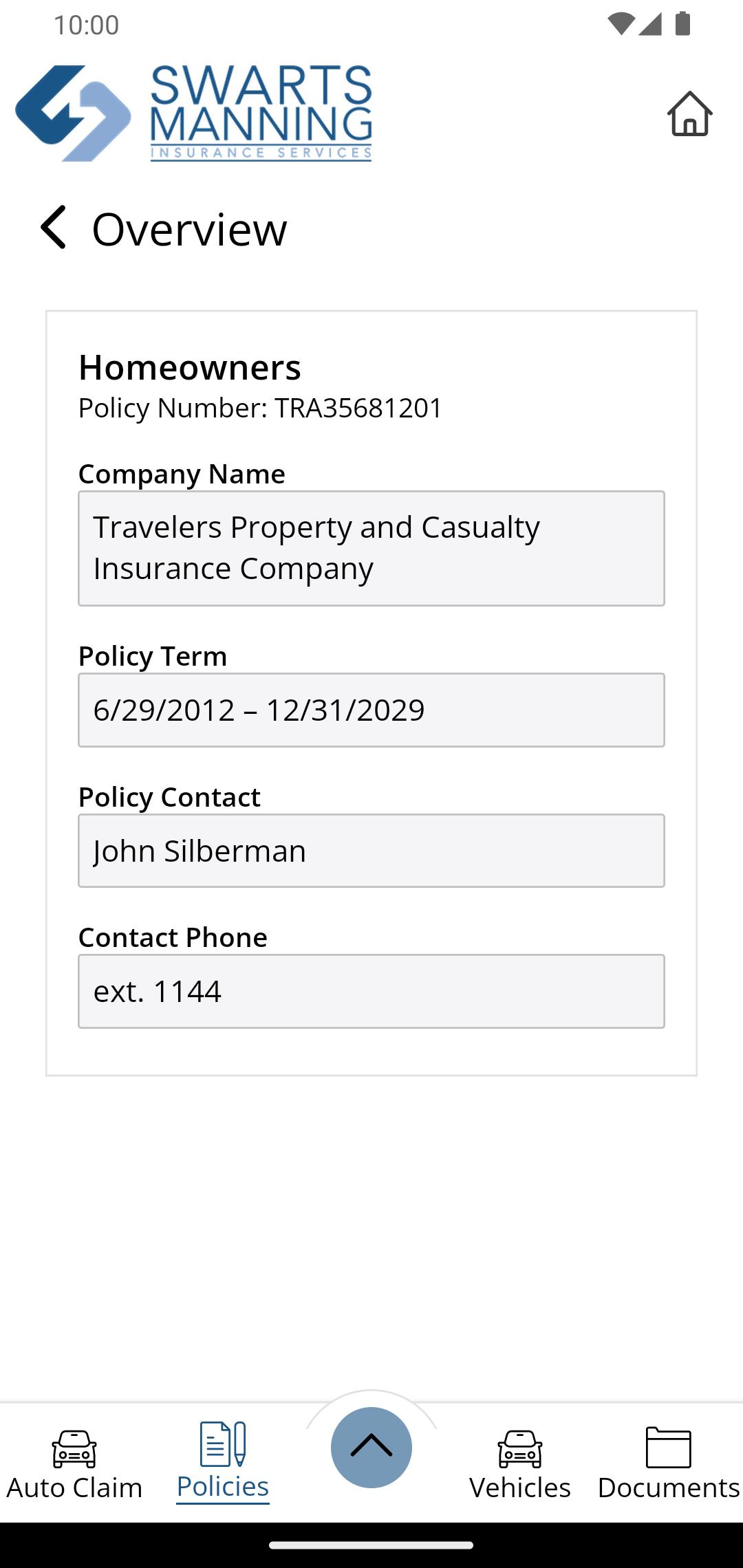Open the Auto Claim car icon

74,1448
